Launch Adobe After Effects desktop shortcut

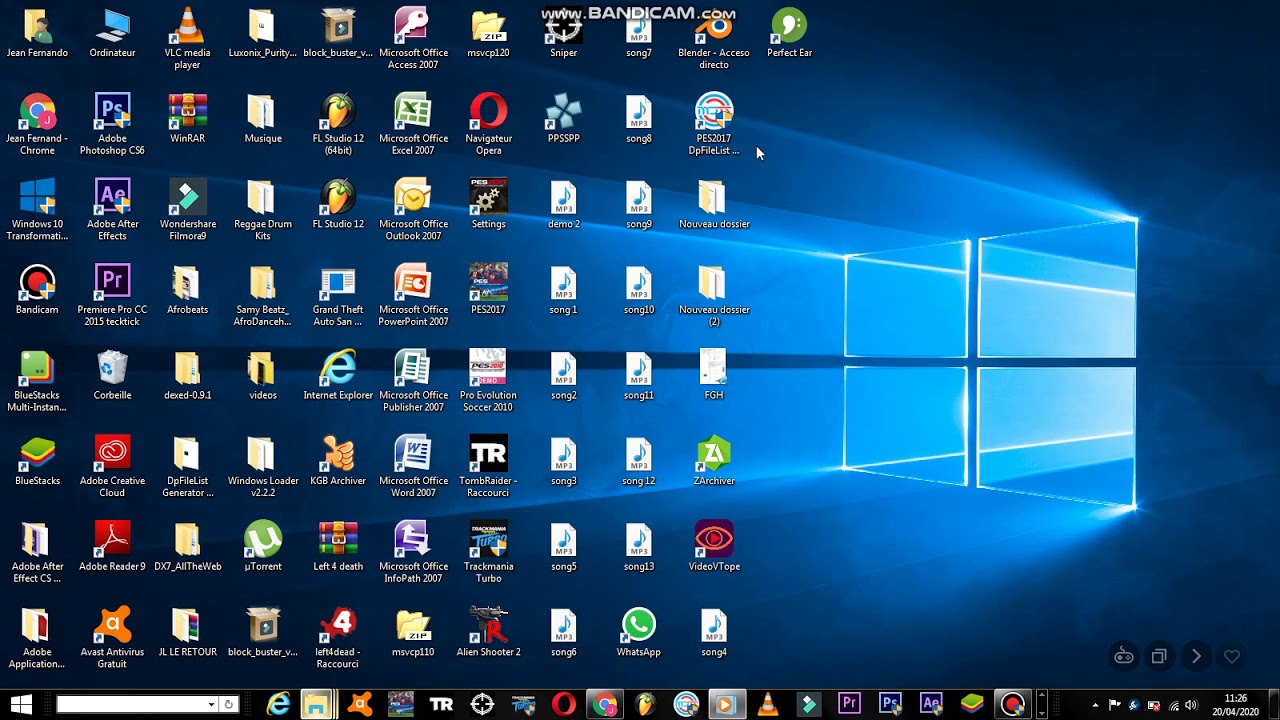point(112,210)
